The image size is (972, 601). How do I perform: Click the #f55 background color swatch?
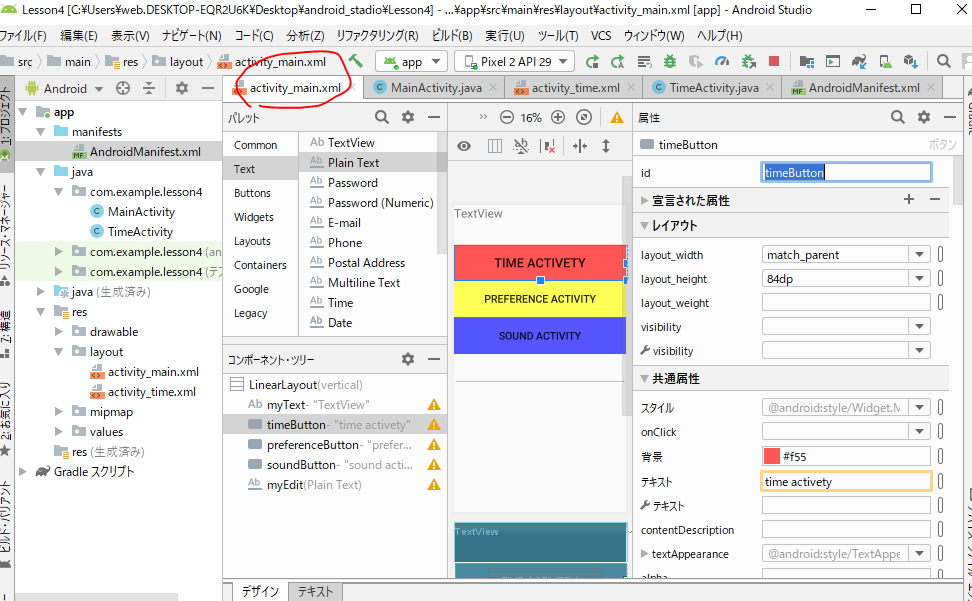772,456
